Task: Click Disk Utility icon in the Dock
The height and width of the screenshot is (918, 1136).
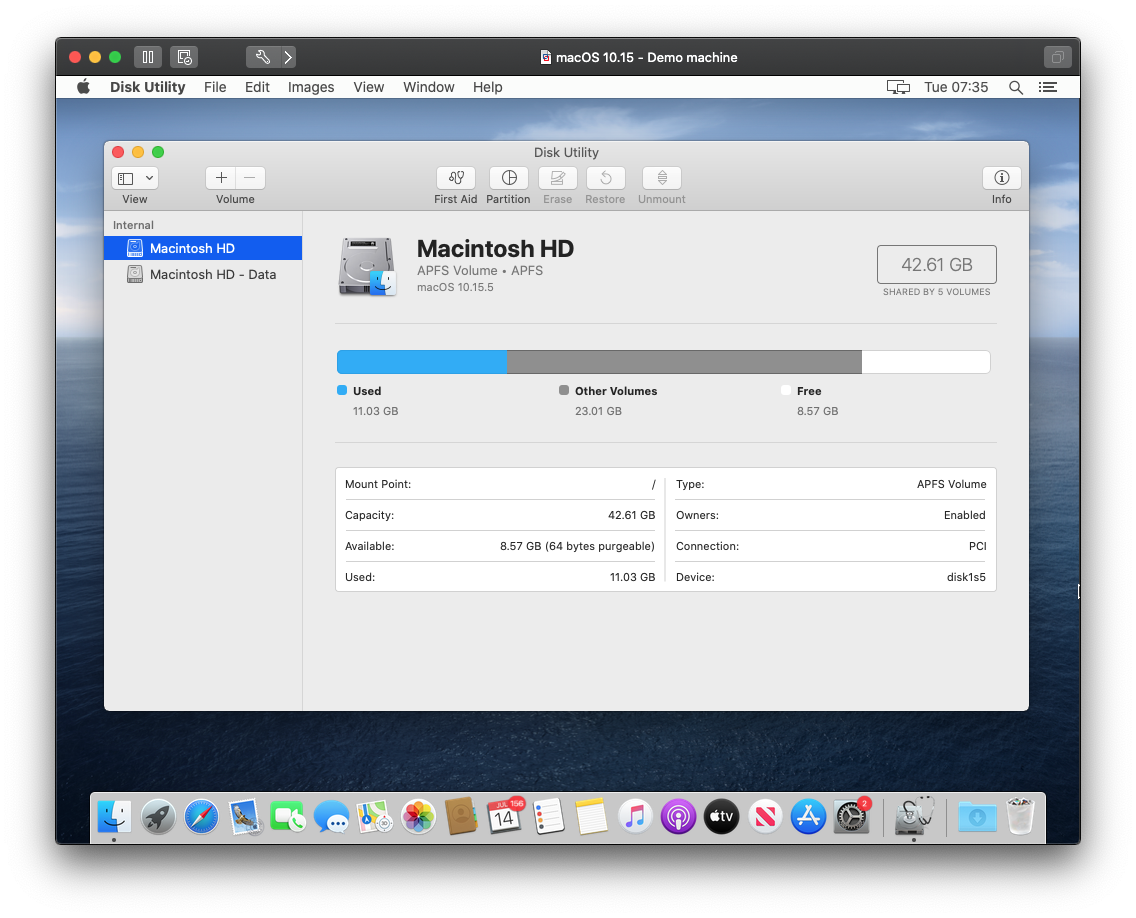Action: coord(914,817)
